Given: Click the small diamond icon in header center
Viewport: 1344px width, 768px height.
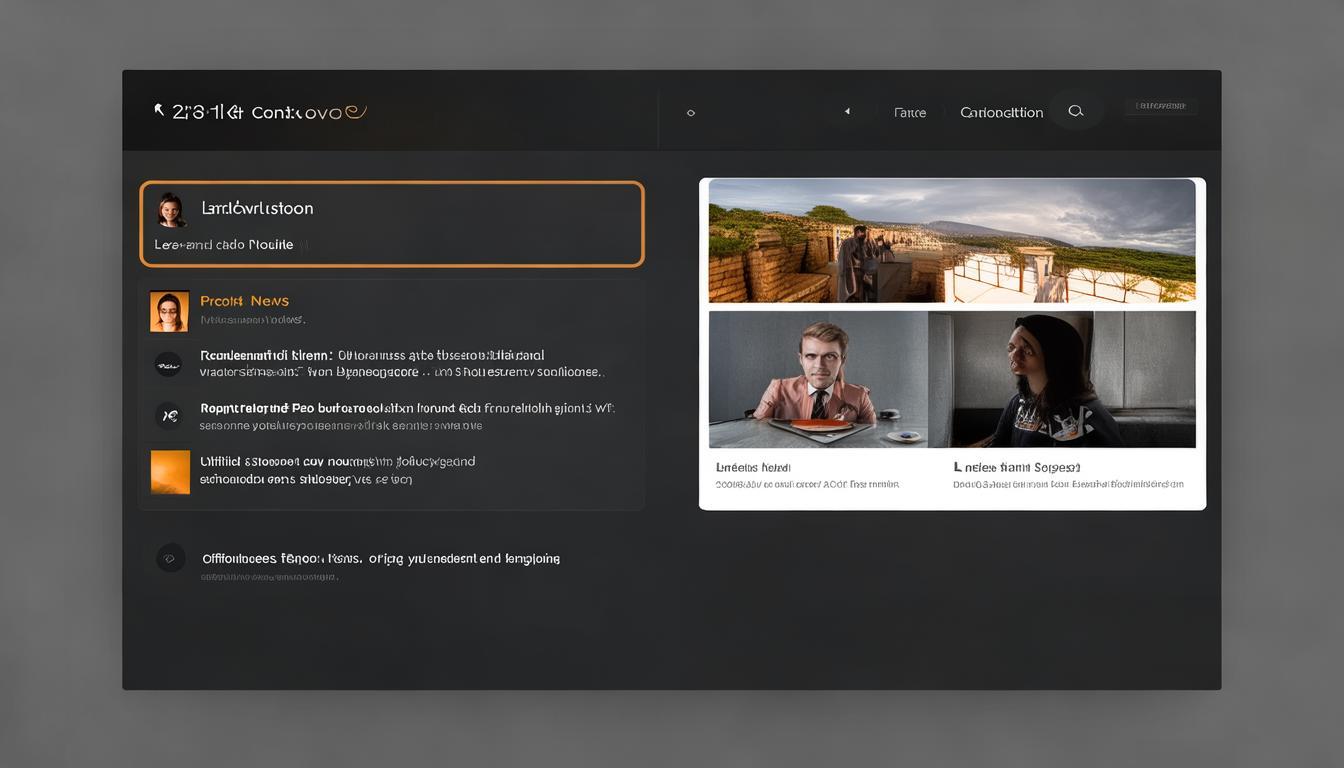Looking at the screenshot, I should coord(690,113).
